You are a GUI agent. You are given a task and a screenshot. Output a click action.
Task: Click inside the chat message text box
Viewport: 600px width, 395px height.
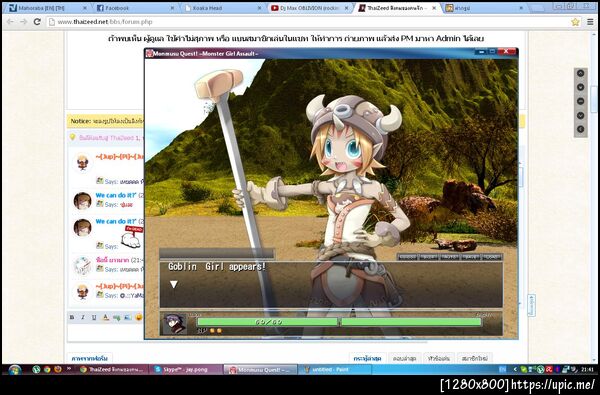[106, 332]
